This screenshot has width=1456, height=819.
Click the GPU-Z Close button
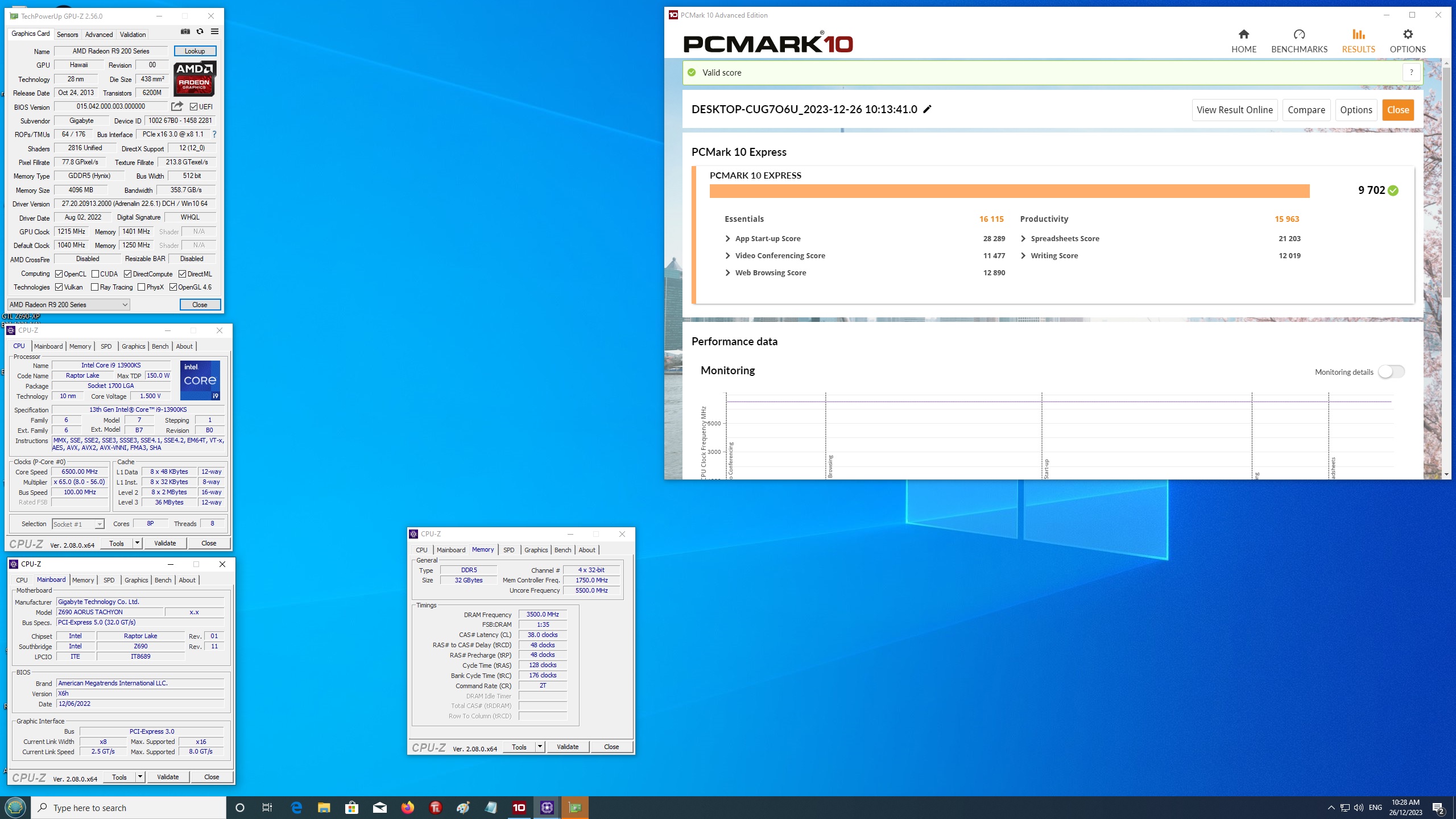click(200, 305)
